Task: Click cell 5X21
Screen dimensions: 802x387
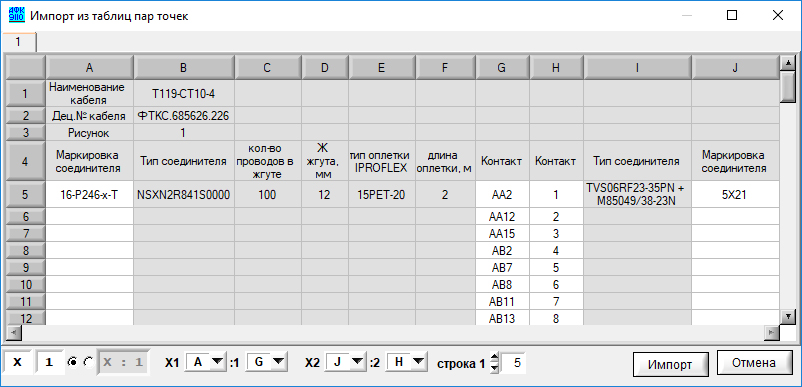Action: pos(735,194)
